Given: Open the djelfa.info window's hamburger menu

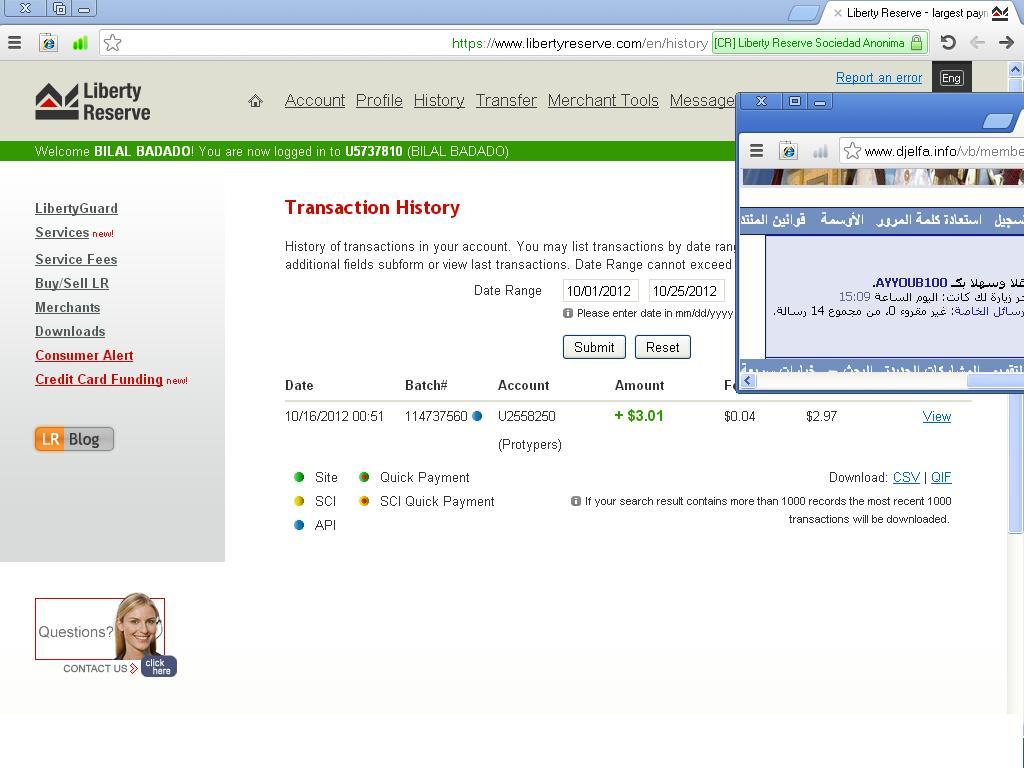Looking at the screenshot, I should 756,151.
